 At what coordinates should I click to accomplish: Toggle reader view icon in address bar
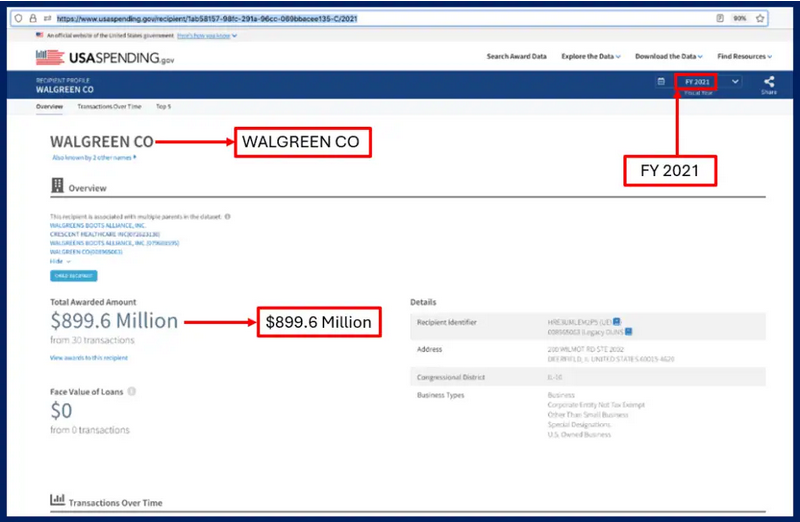(x=720, y=18)
